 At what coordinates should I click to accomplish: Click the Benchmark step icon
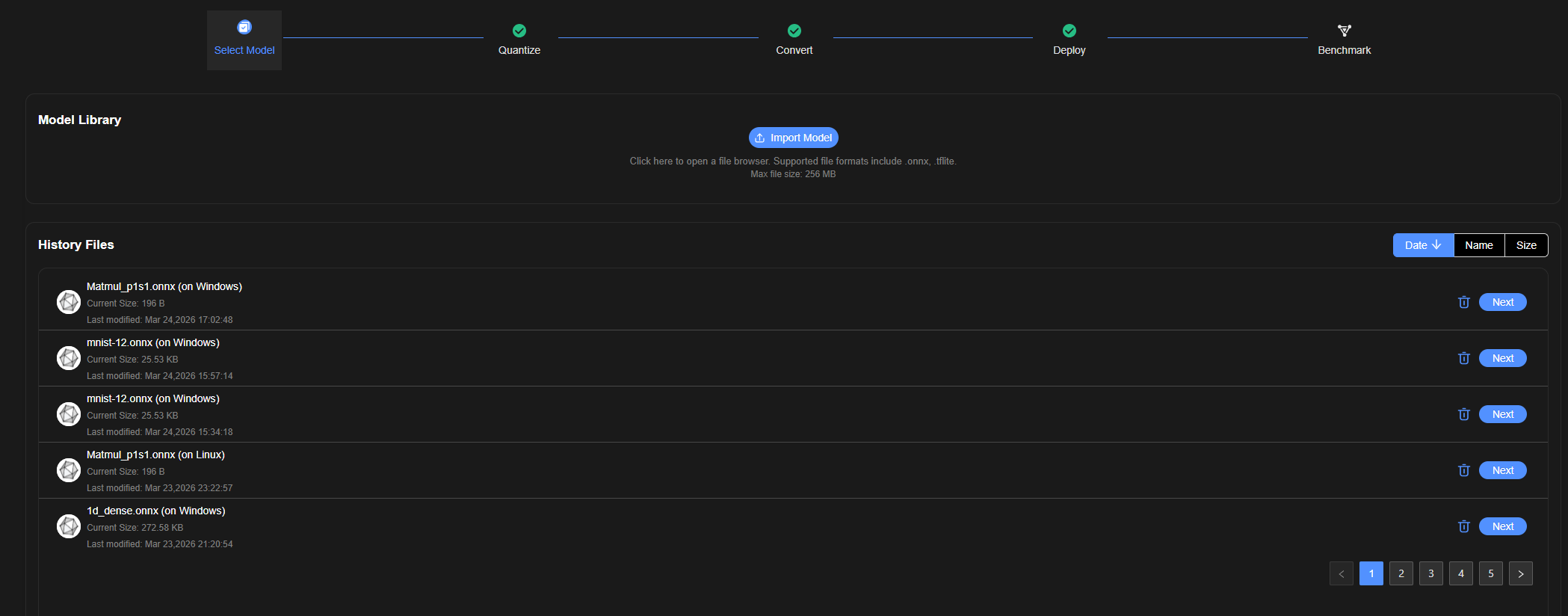(x=1344, y=31)
